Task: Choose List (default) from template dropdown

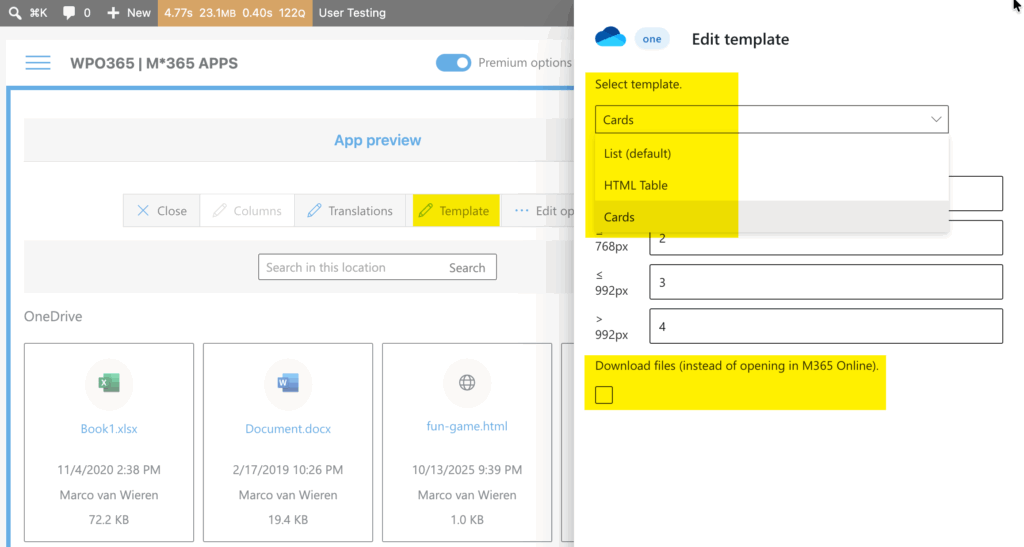Action: click(771, 153)
